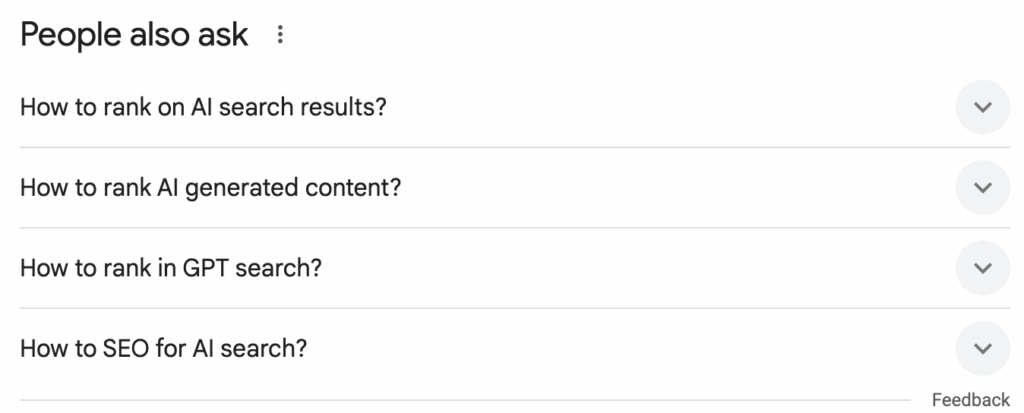Send feedback using the bottom-right Feedback text
Viewport: 1024px width, 413px height.
point(970,400)
